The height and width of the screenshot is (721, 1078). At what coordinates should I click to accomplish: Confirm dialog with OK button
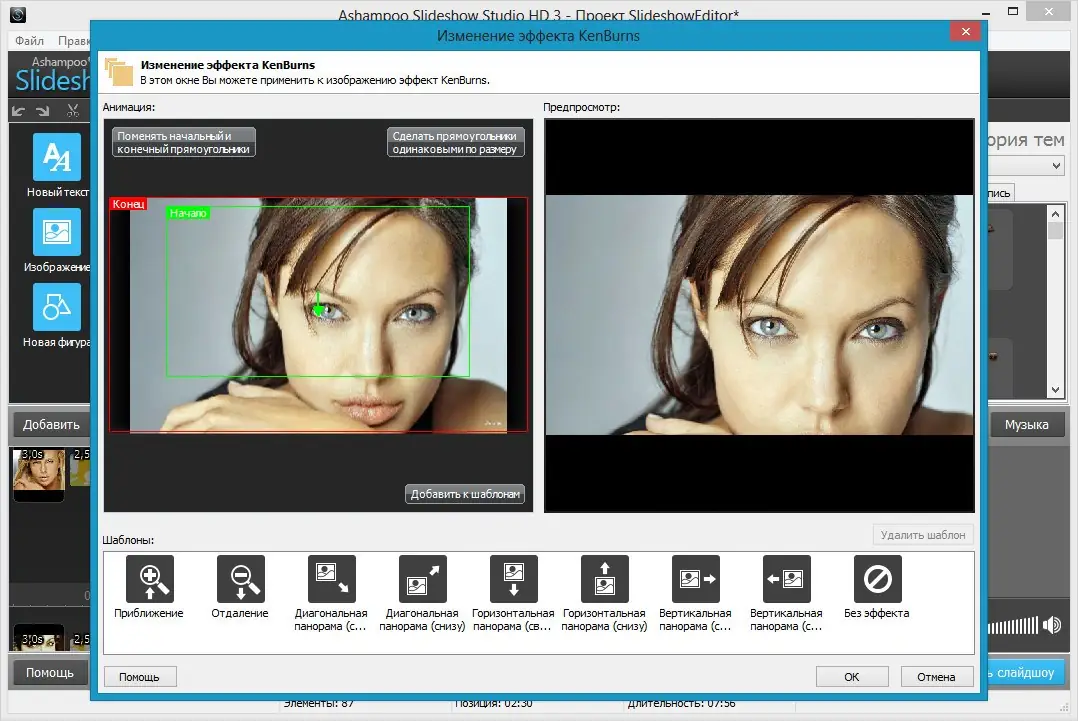pyautogui.click(x=852, y=676)
